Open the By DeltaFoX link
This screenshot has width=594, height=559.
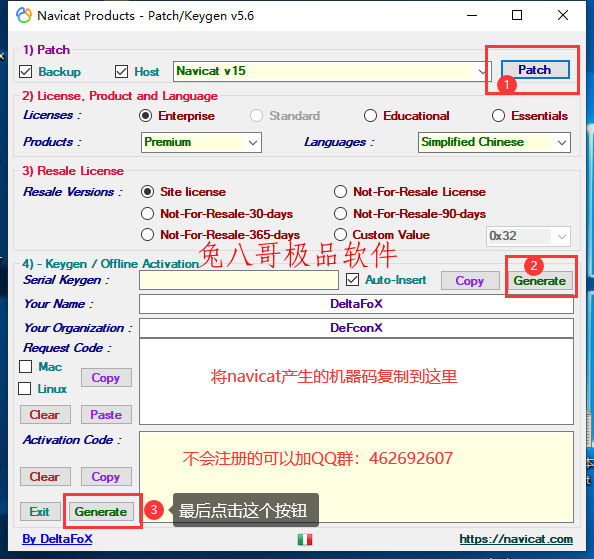click(x=57, y=539)
